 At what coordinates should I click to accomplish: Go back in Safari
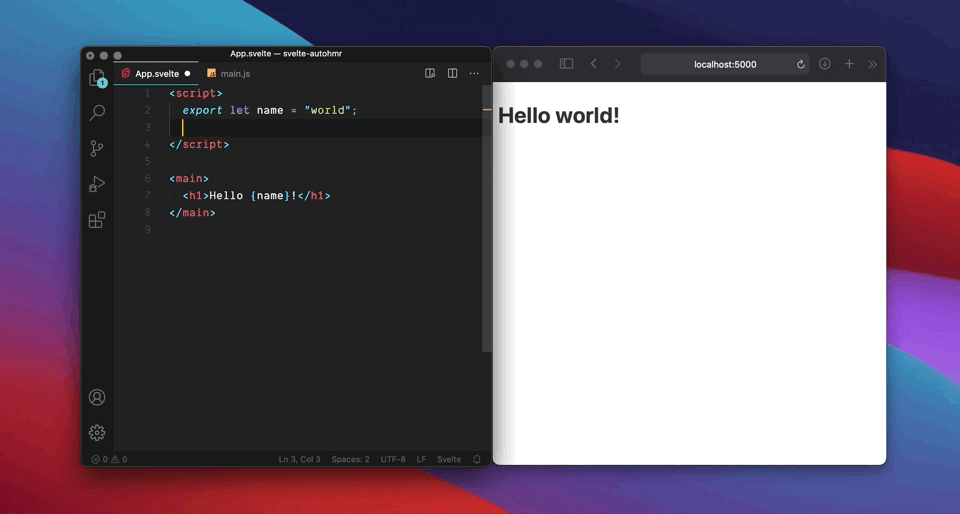(x=593, y=64)
